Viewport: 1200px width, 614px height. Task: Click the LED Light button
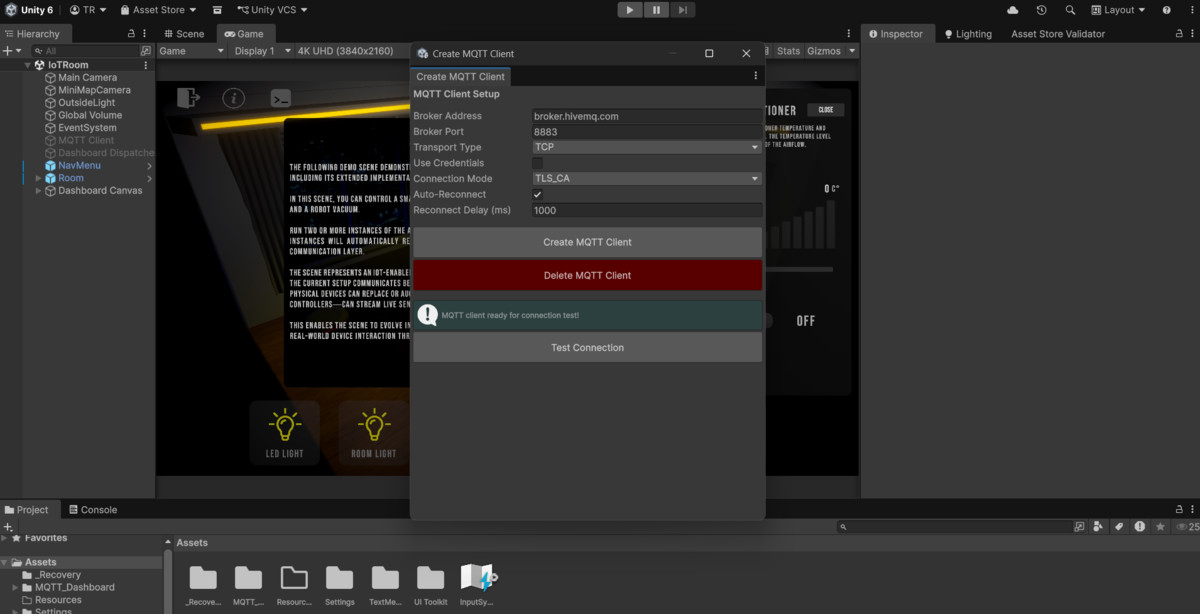tap(285, 433)
